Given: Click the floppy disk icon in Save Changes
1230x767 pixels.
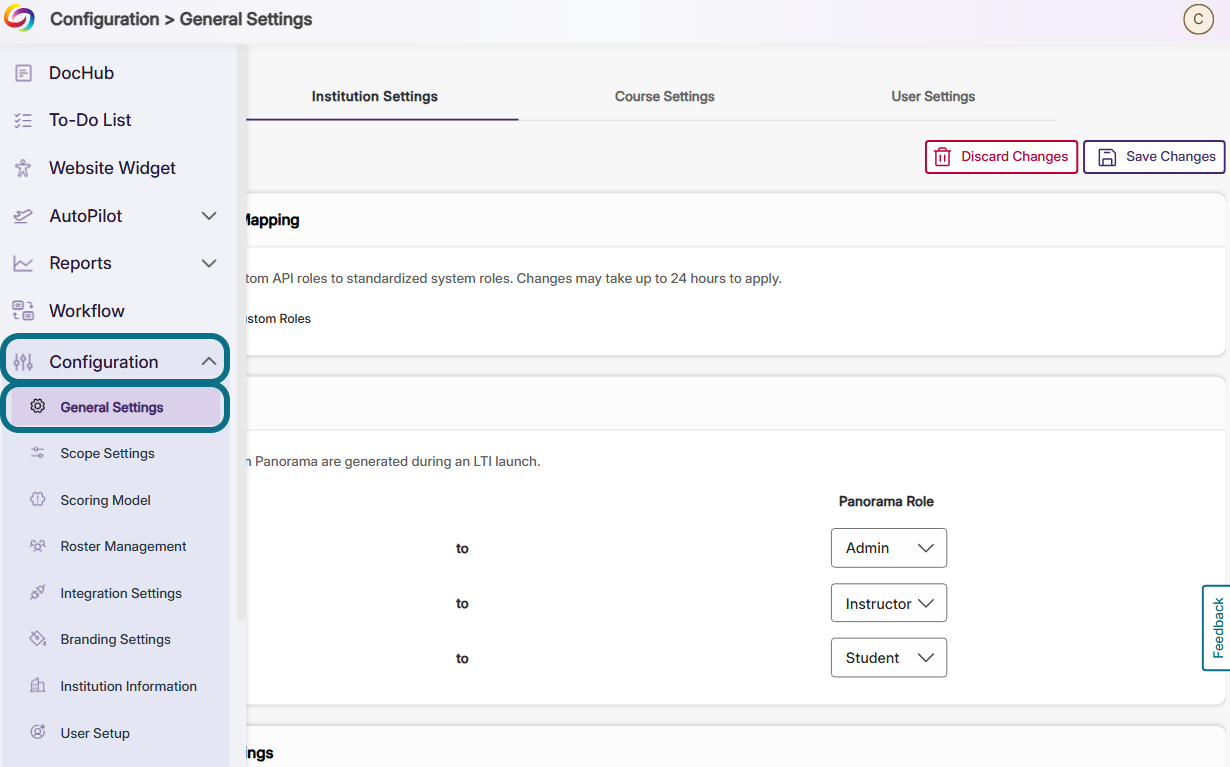Looking at the screenshot, I should (1107, 157).
